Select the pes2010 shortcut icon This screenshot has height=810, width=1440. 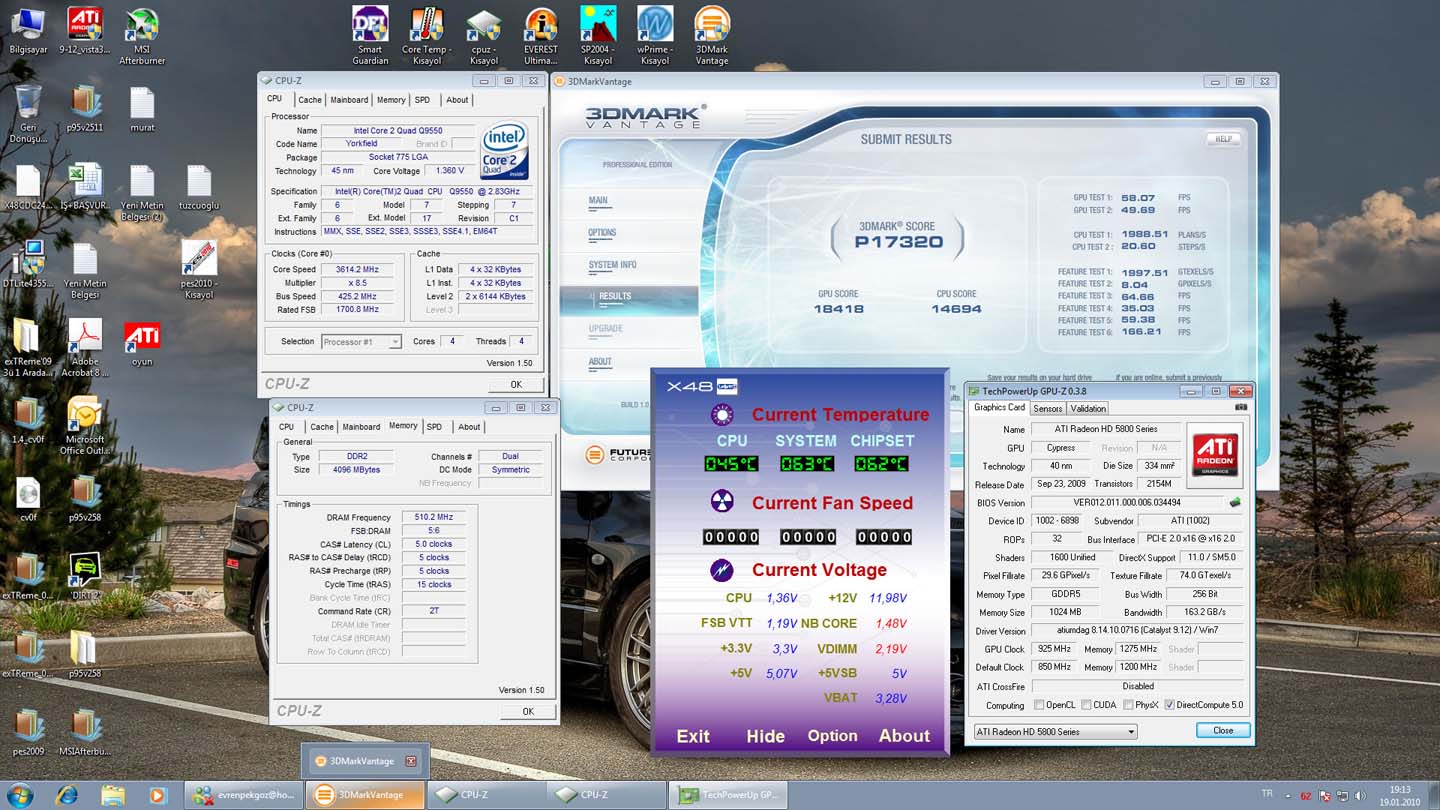coord(199,270)
